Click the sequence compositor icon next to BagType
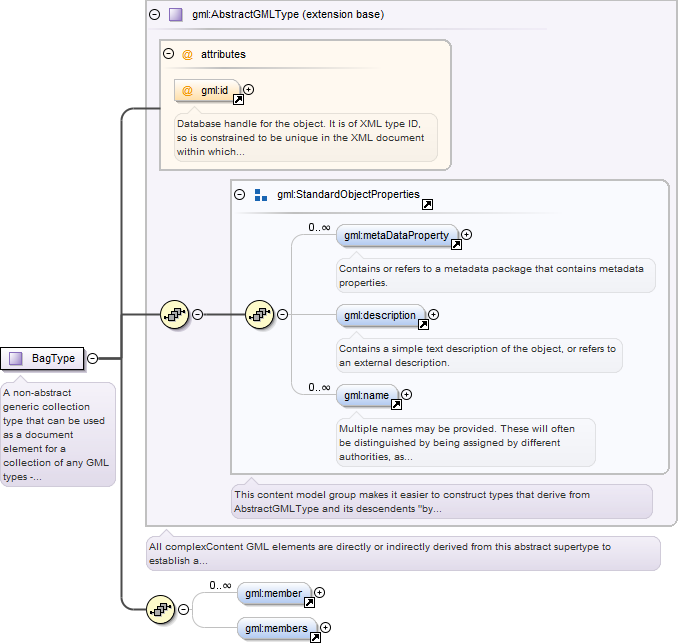 click(175, 314)
